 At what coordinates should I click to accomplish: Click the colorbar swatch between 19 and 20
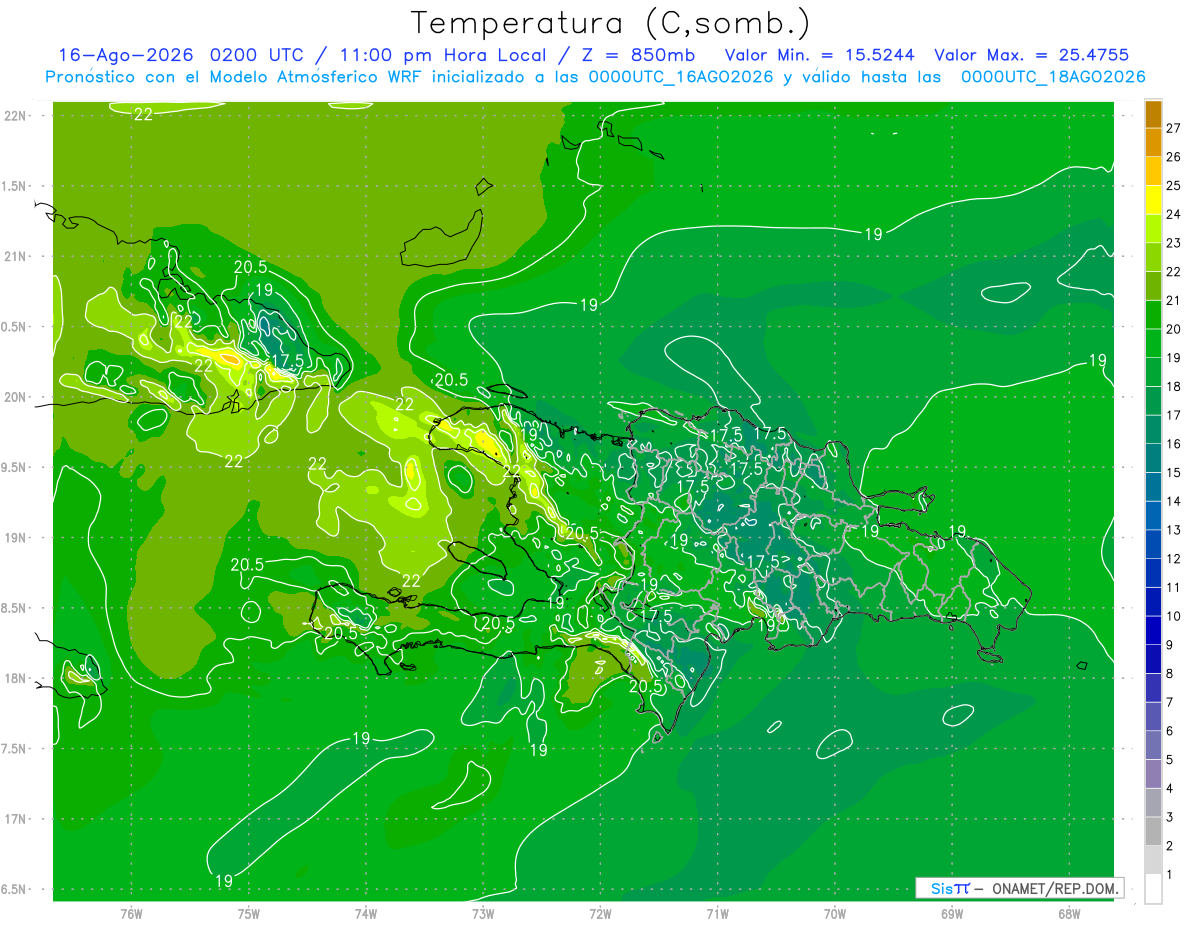point(1153,343)
